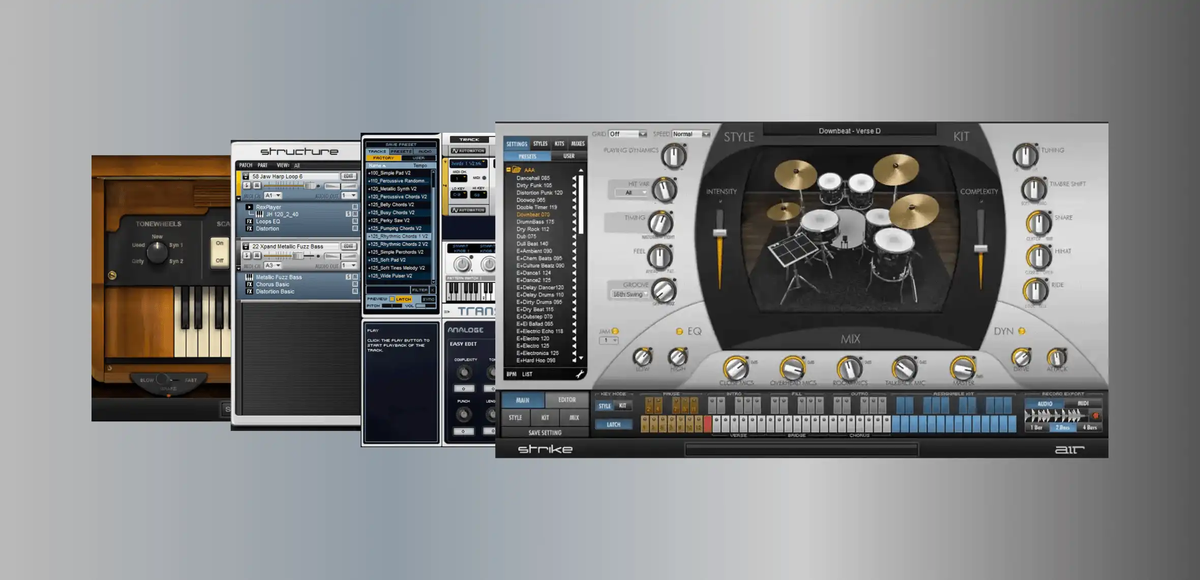Adjust the Hit Var knob in Strike

[x=664, y=190]
